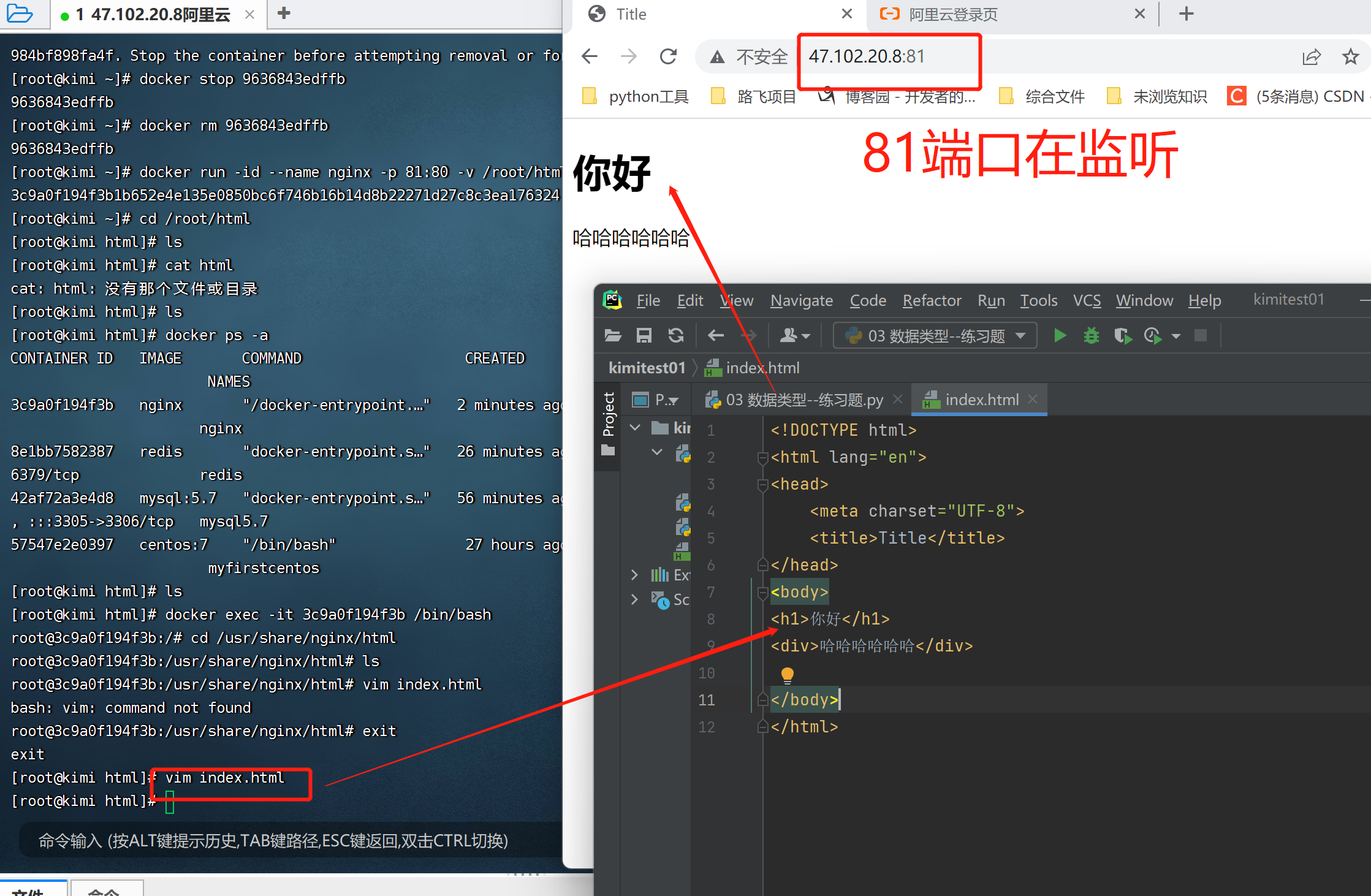
Task: Open run configuration dropdown 03 数据类型--练习题
Action: point(935,336)
